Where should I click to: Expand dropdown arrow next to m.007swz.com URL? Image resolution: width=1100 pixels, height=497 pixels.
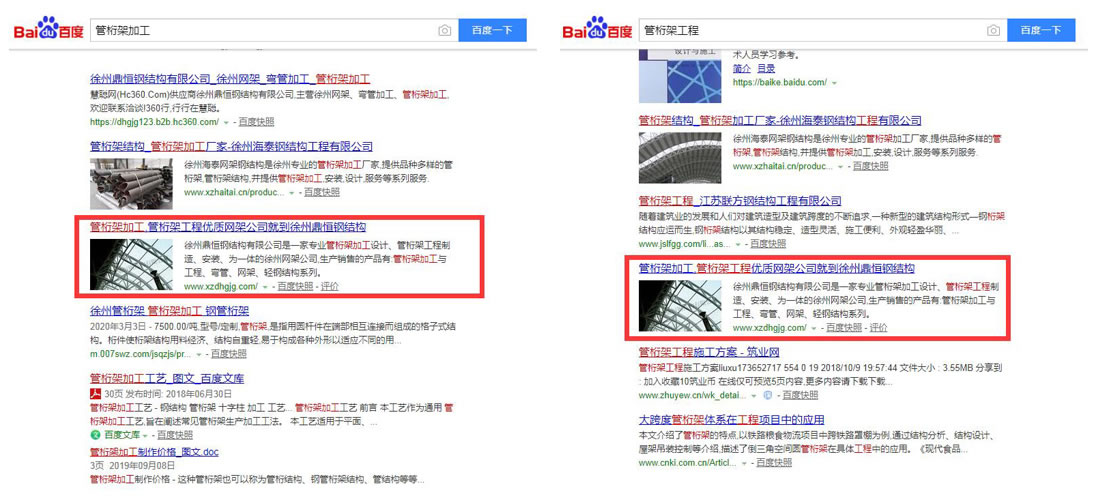click(199, 354)
